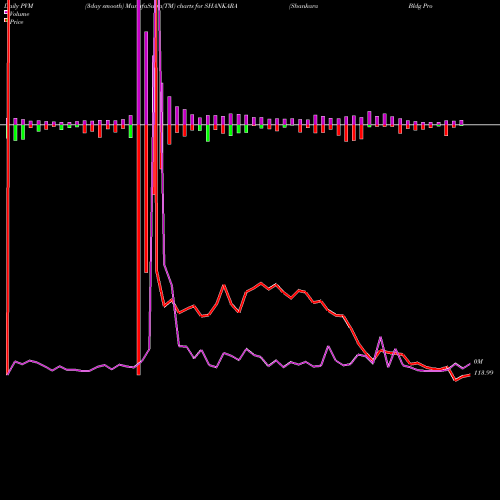500x500 pixels.
Task: Click the '0M' volume end label
Action: pos(478,362)
